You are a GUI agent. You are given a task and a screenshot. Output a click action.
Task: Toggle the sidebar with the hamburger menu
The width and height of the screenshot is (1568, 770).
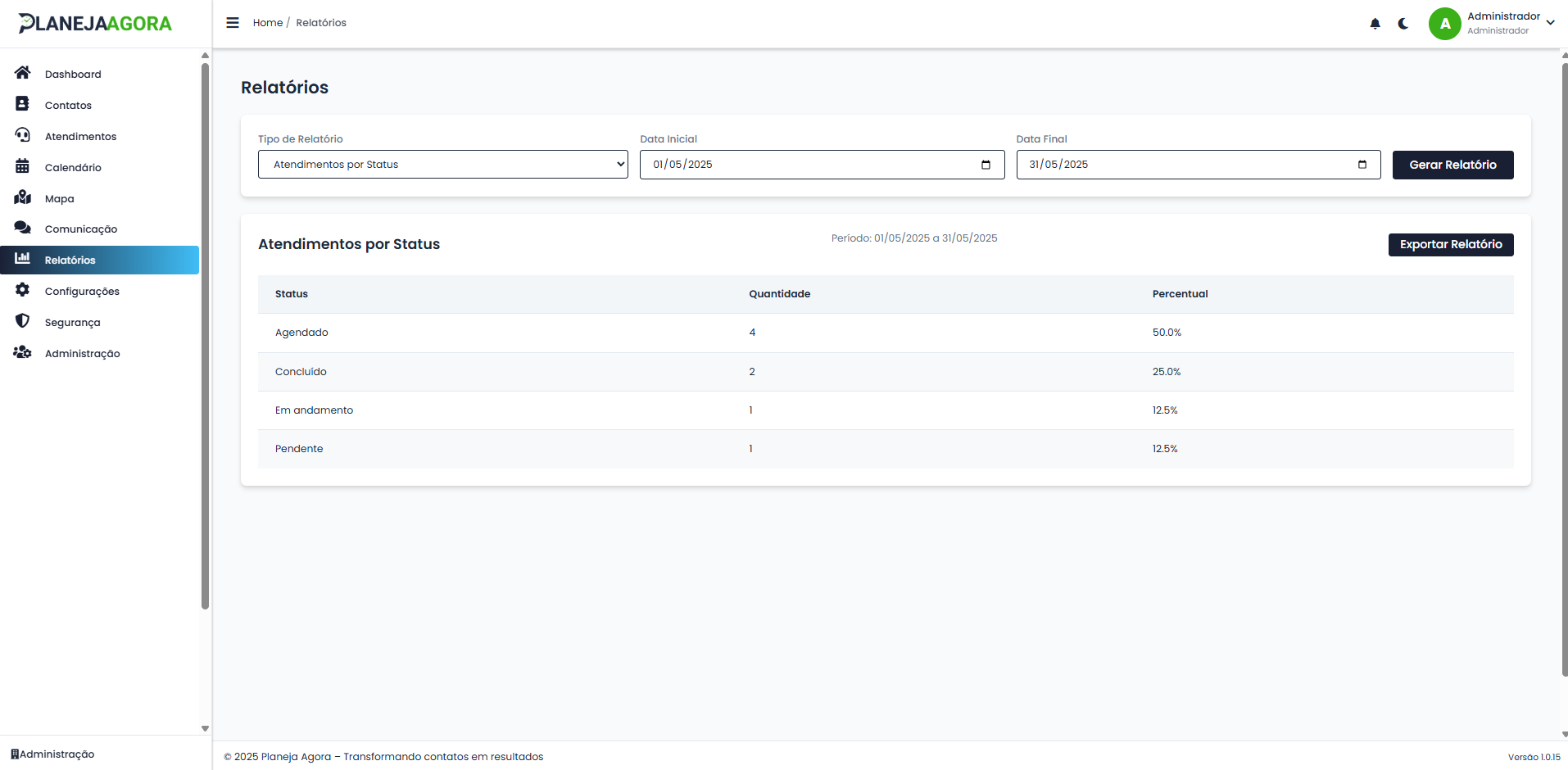233,23
